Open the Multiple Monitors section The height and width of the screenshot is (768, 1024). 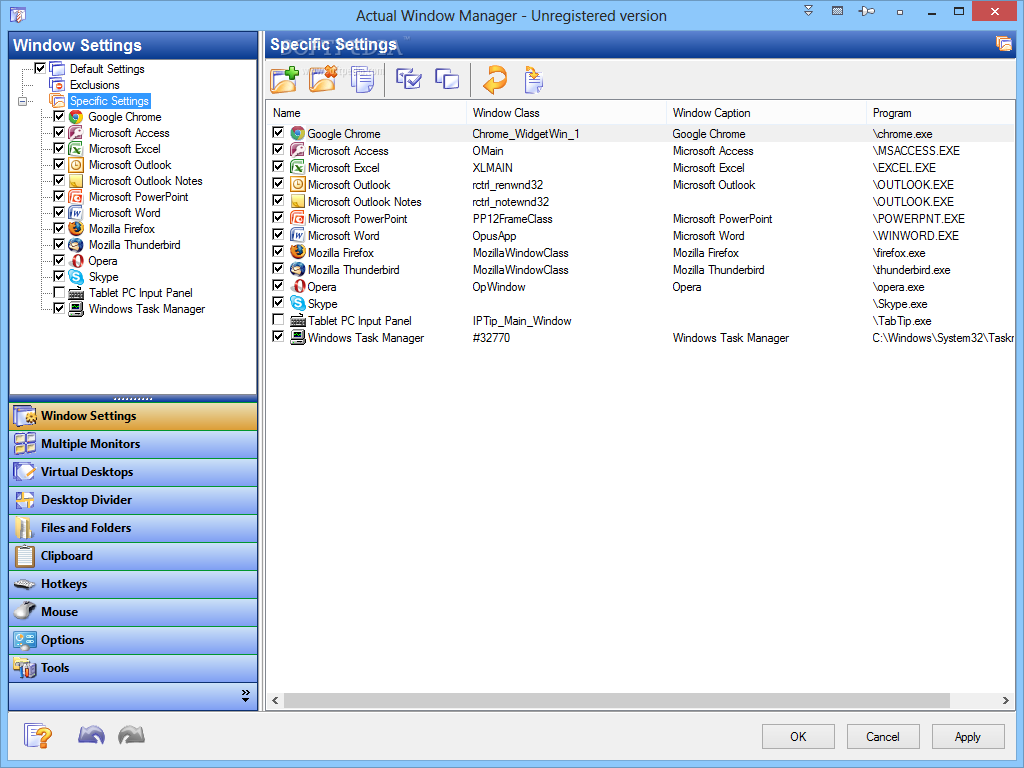tap(133, 444)
